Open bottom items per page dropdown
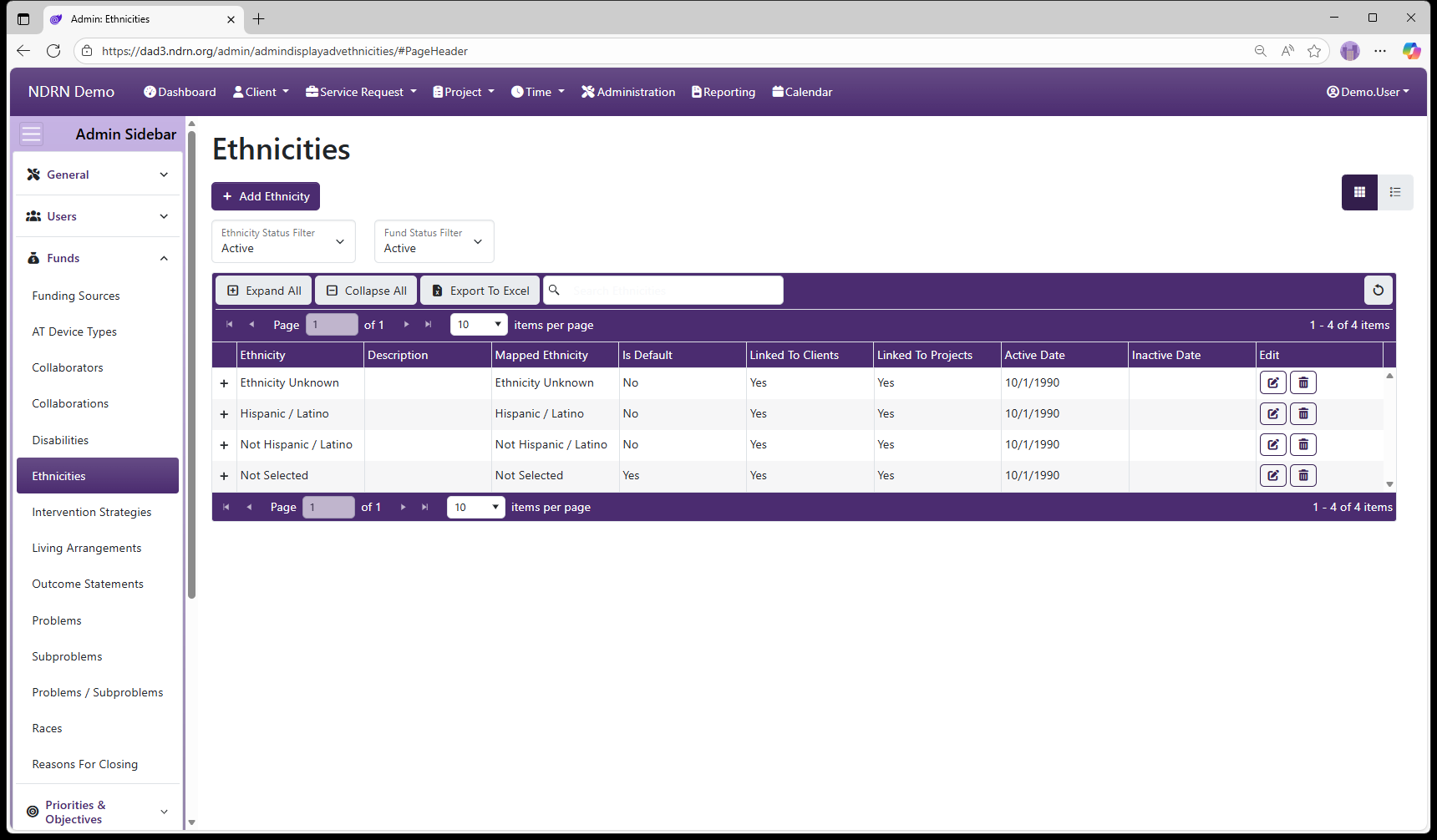The width and height of the screenshot is (1437, 840). coord(475,507)
